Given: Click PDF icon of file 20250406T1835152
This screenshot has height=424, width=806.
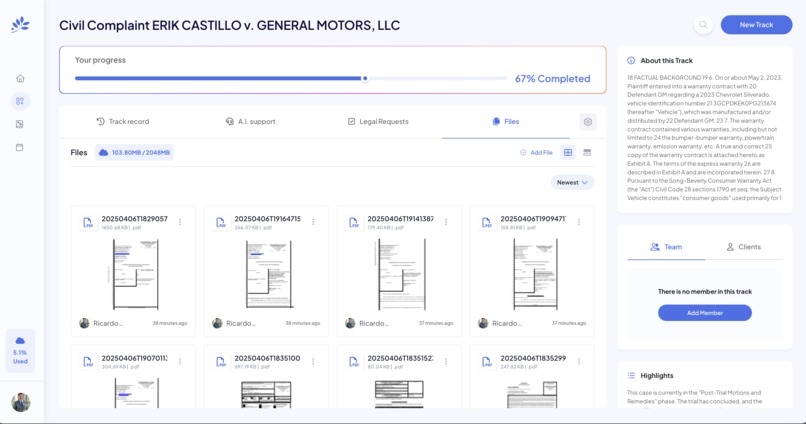Looking at the screenshot, I should 354,362.
